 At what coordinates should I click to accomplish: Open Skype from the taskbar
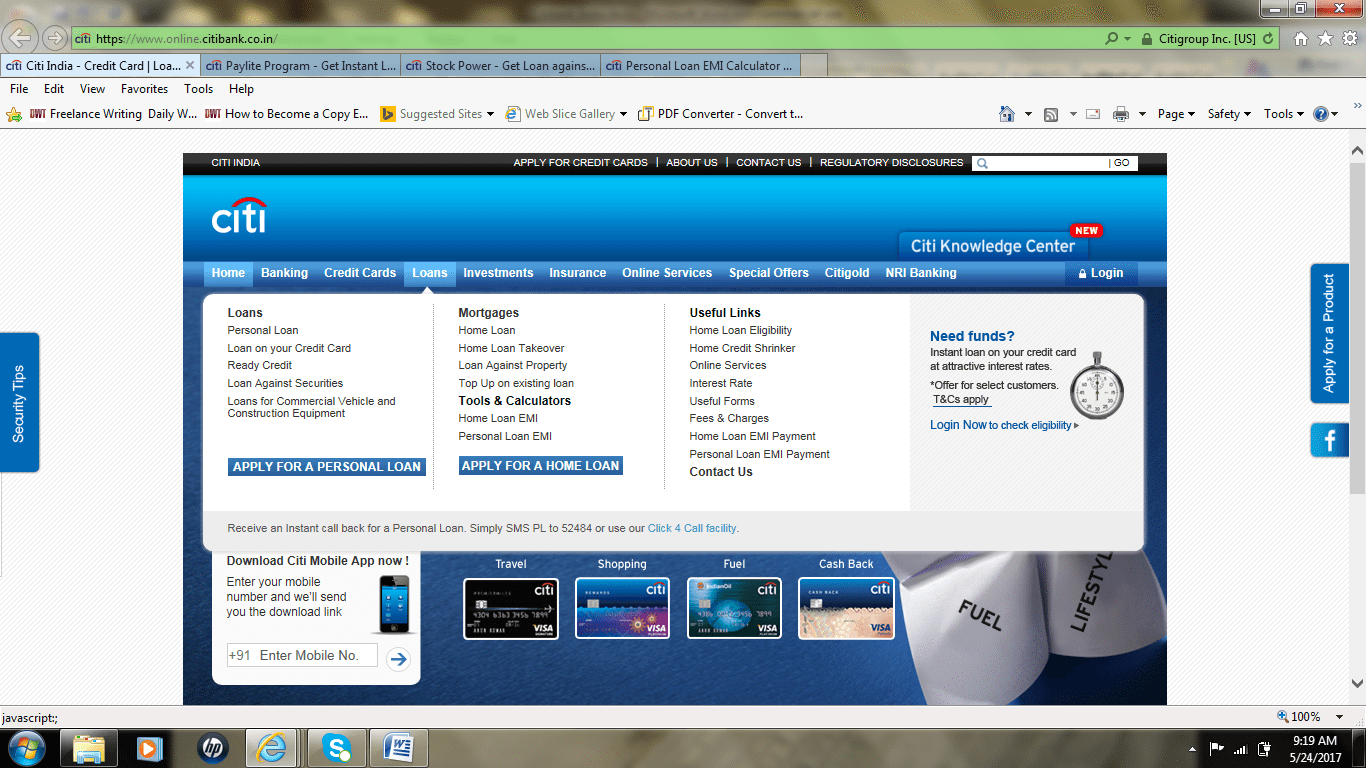337,748
